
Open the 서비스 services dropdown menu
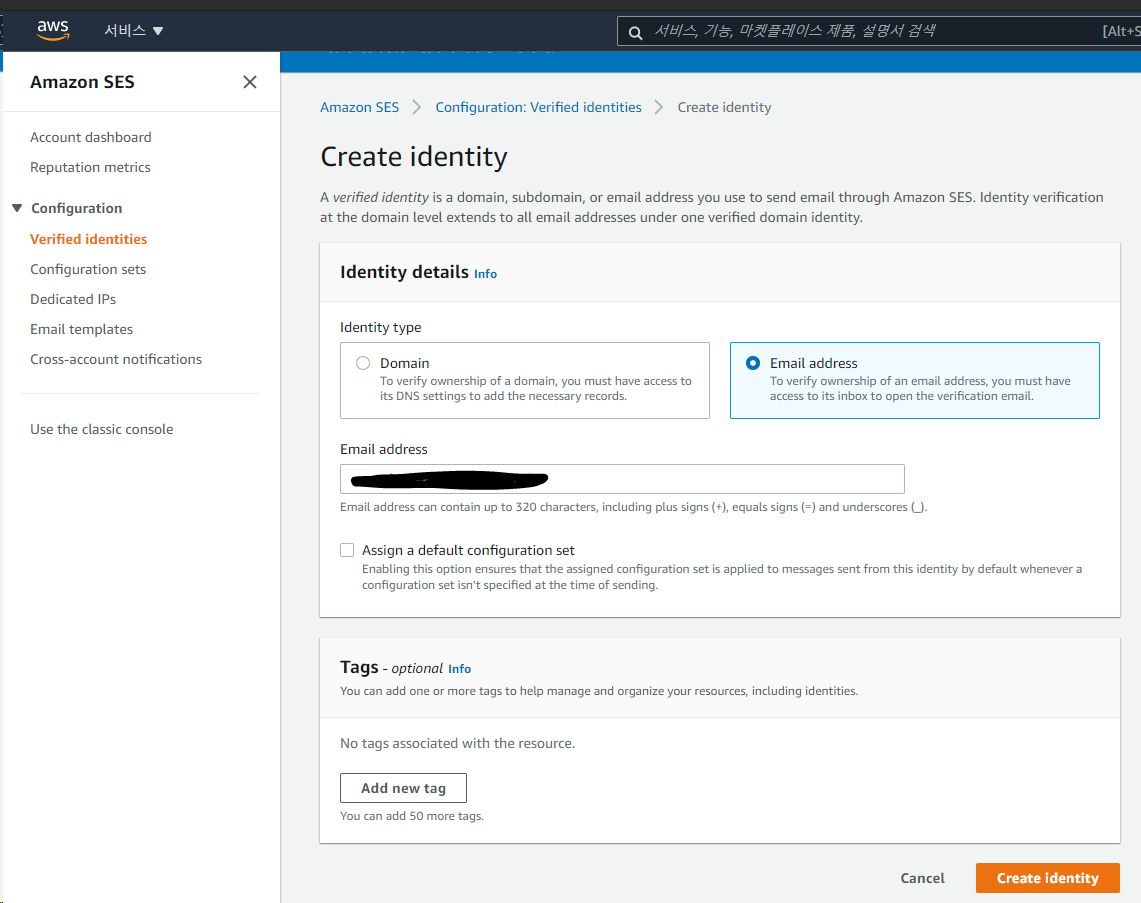[x=134, y=31]
